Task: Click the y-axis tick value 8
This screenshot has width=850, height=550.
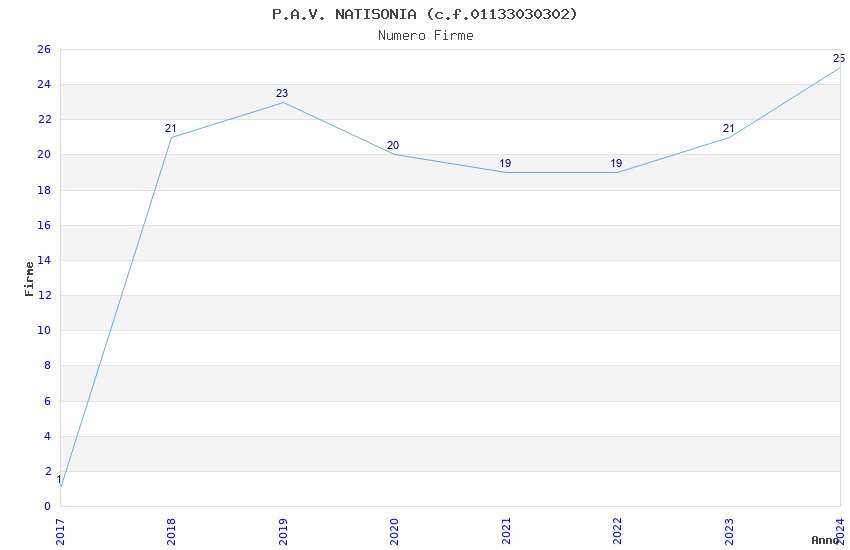Action: pyautogui.click(x=47, y=366)
